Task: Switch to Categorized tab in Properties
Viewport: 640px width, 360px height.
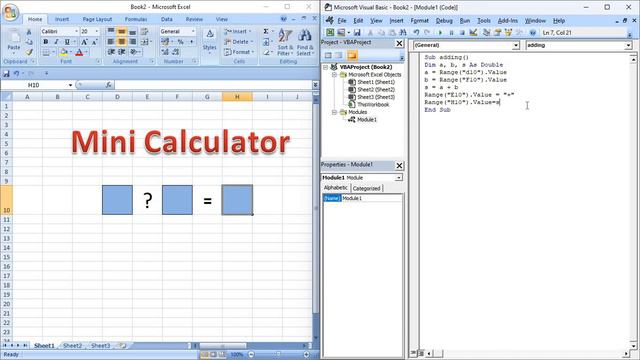Action: [366, 188]
